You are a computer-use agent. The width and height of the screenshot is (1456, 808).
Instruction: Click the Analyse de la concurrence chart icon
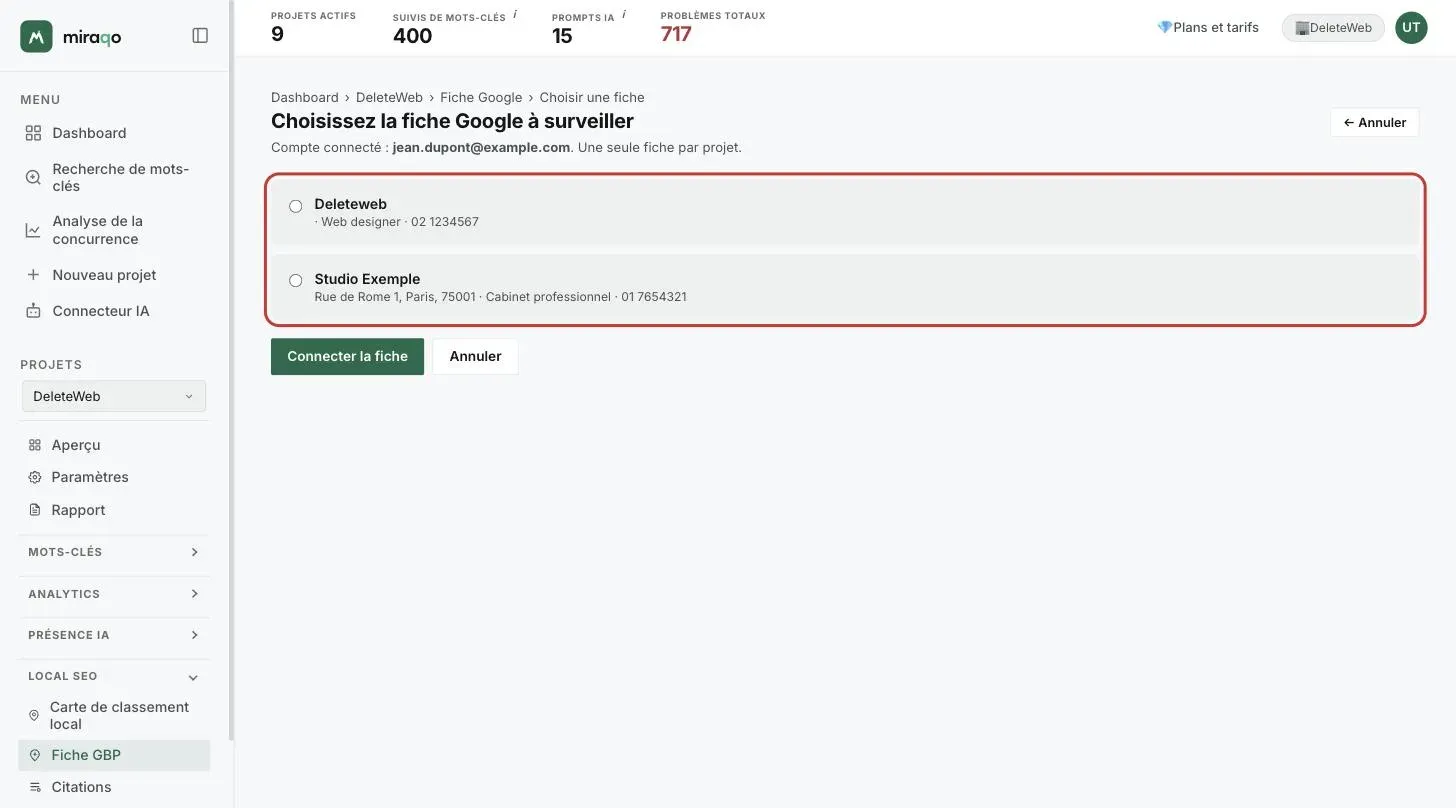pos(33,230)
